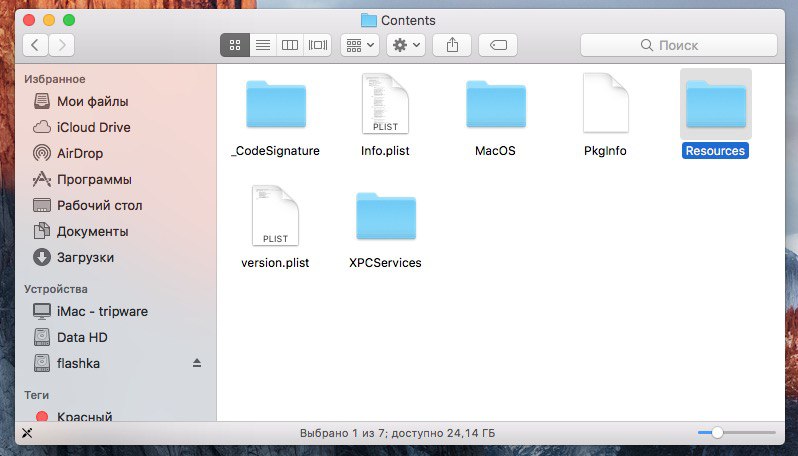This screenshot has height=456, width=798.
Task: Select the XPCServices folder icon
Action: coord(386,216)
